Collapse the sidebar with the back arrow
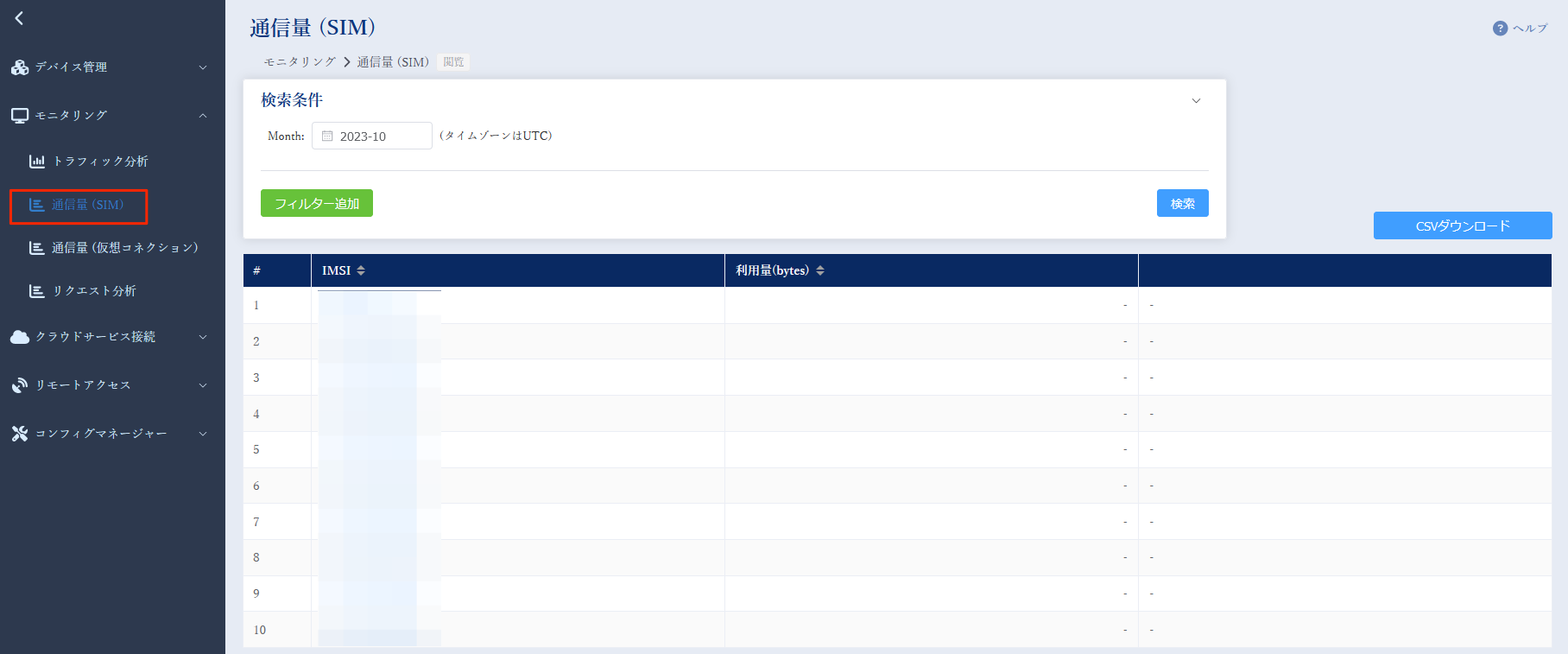 point(19,18)
